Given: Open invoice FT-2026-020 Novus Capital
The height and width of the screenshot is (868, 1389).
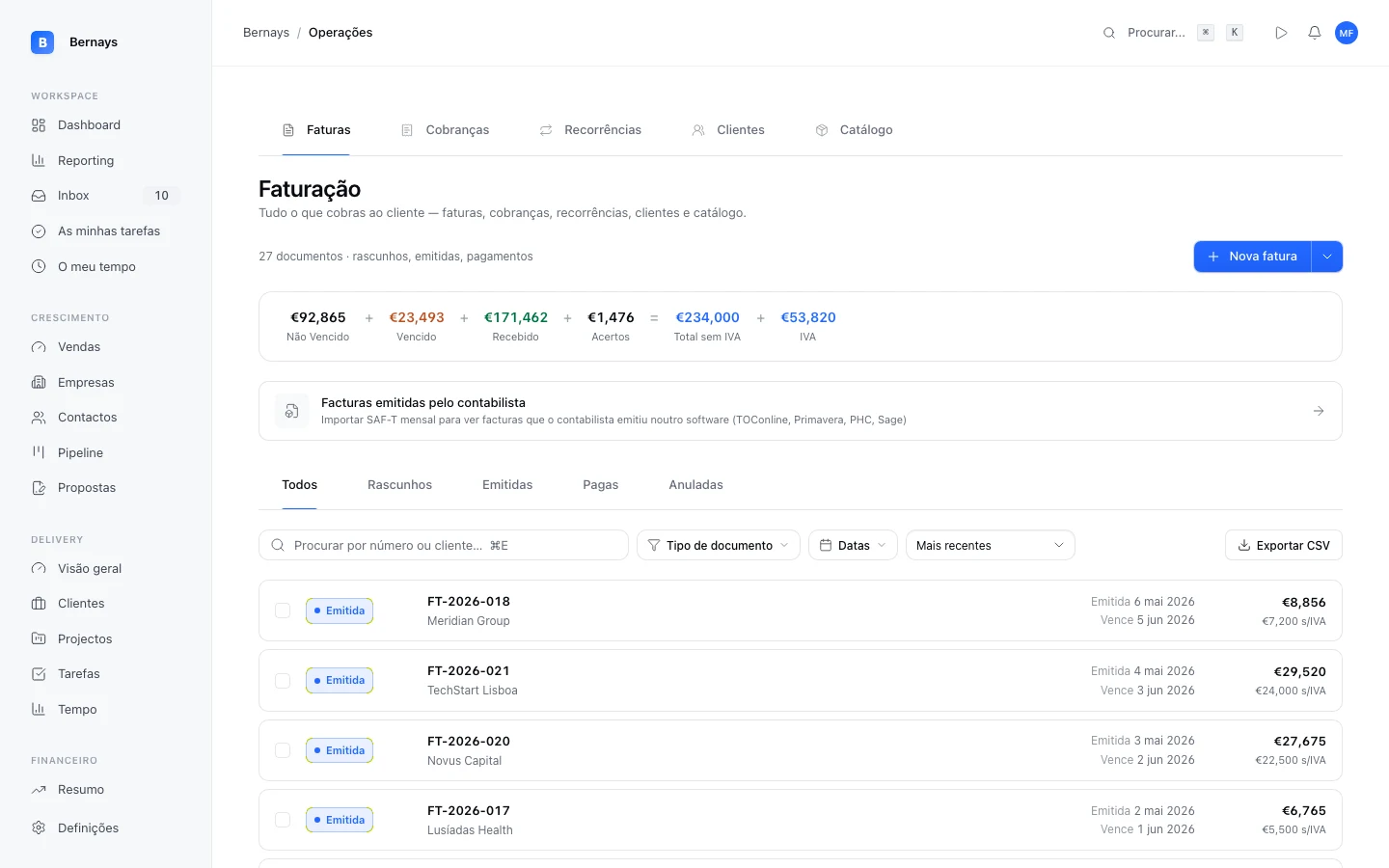Looking at the screenshot, I should pos(801,750).
